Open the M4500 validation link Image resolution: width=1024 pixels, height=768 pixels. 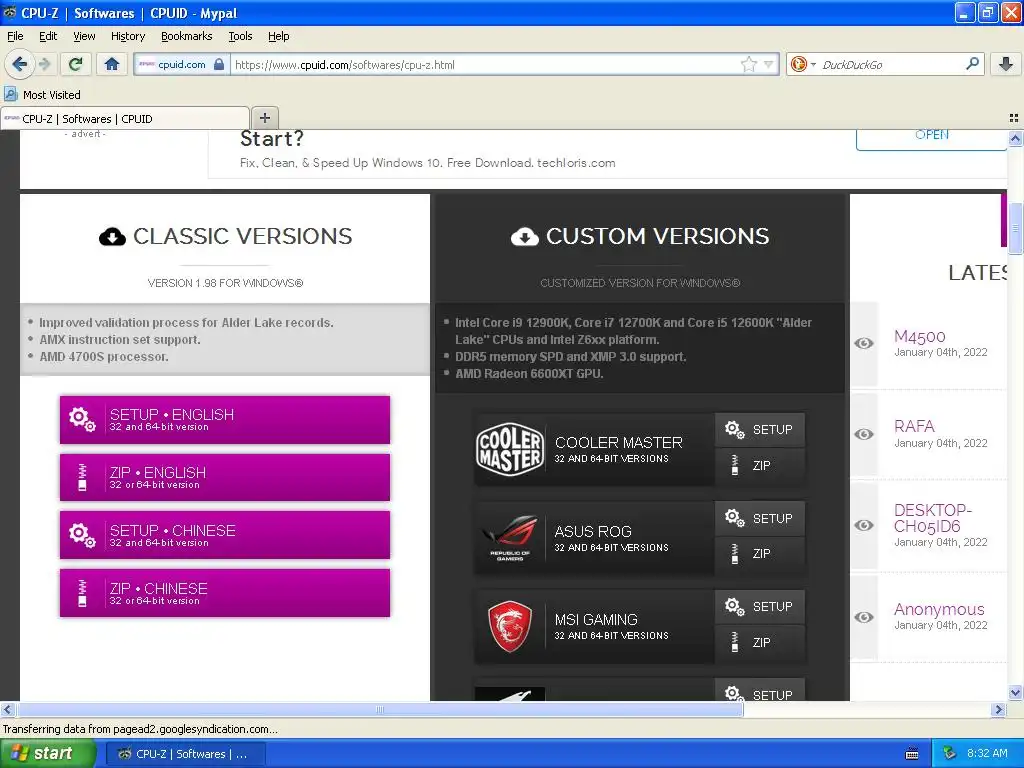click(920, 336)
